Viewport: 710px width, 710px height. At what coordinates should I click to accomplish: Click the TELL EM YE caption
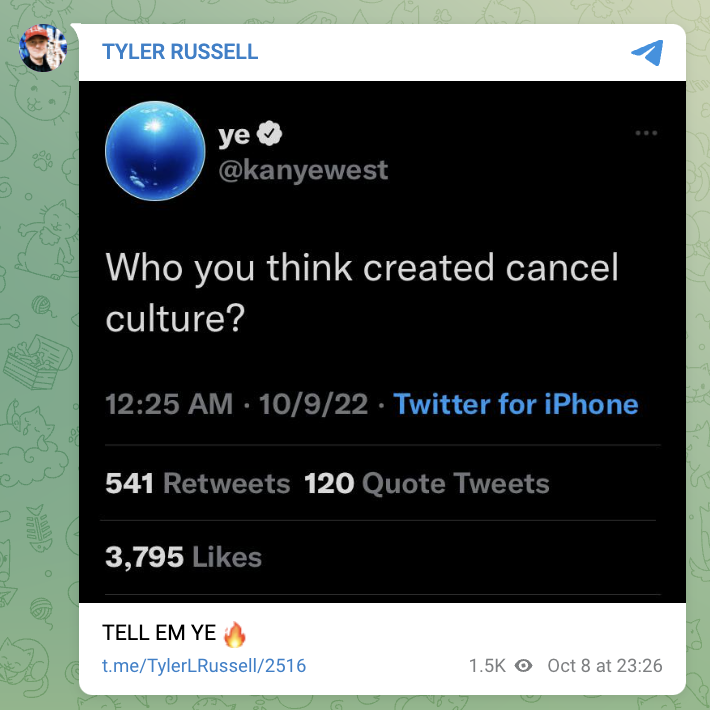159,633
